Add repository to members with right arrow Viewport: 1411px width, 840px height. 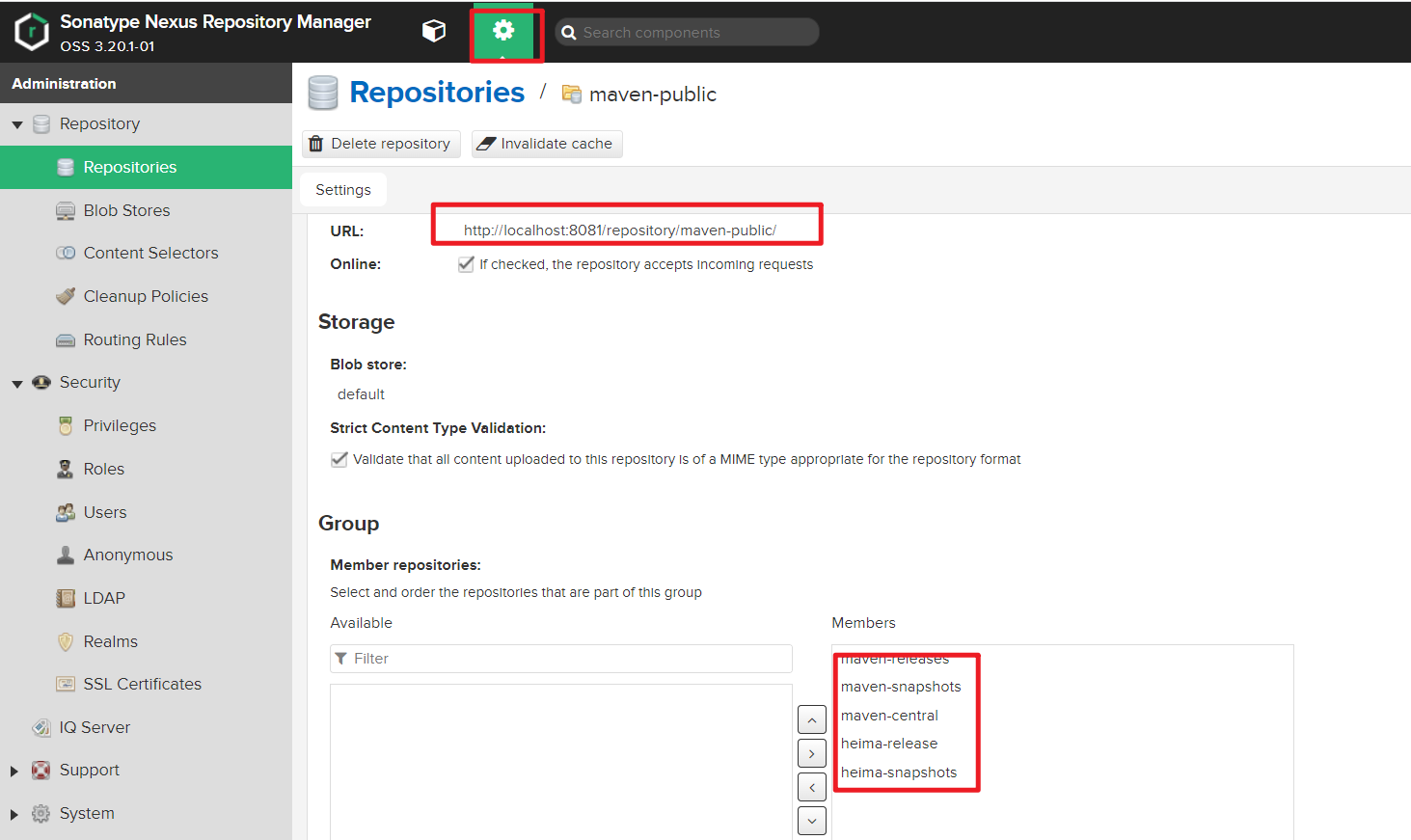click(x=812, y=754)
